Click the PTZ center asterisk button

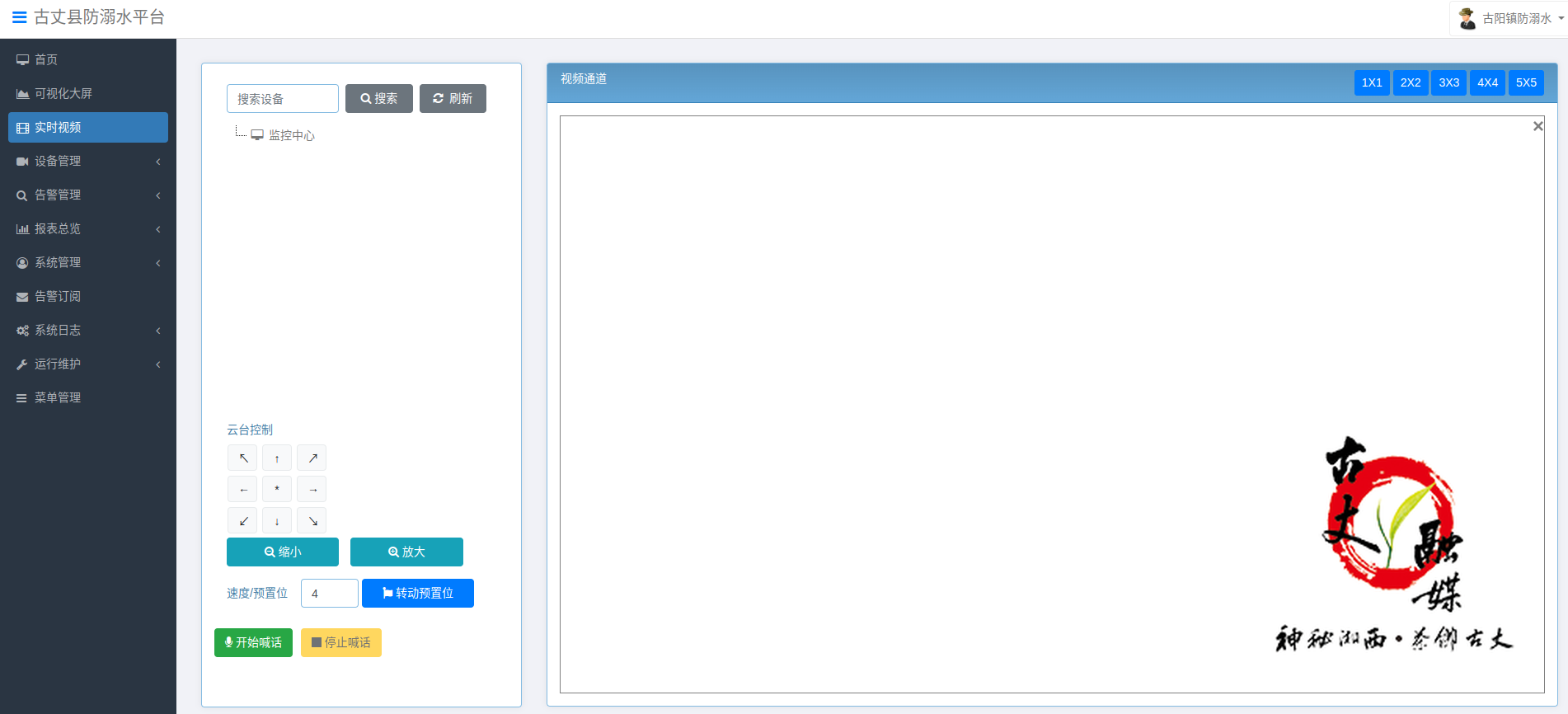pyautogui.click(x=277, y=489)
